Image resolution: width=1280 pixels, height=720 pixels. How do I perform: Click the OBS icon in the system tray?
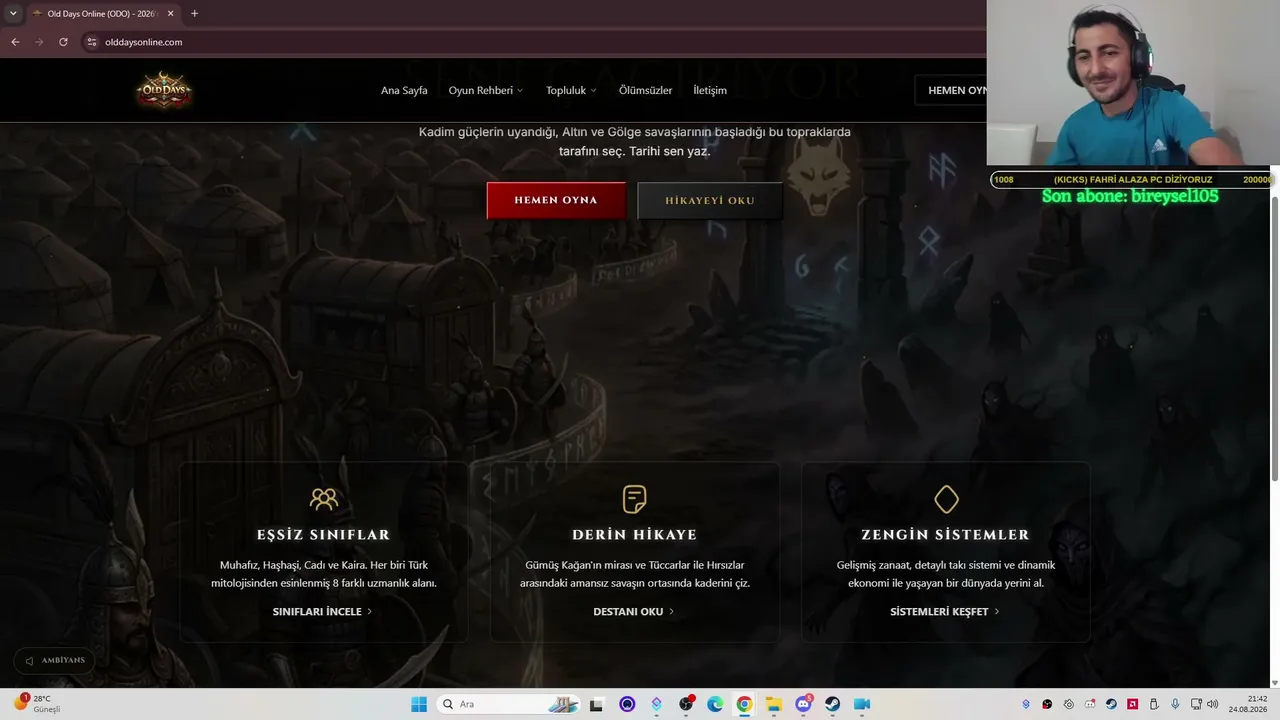[x=1047, y=704]
